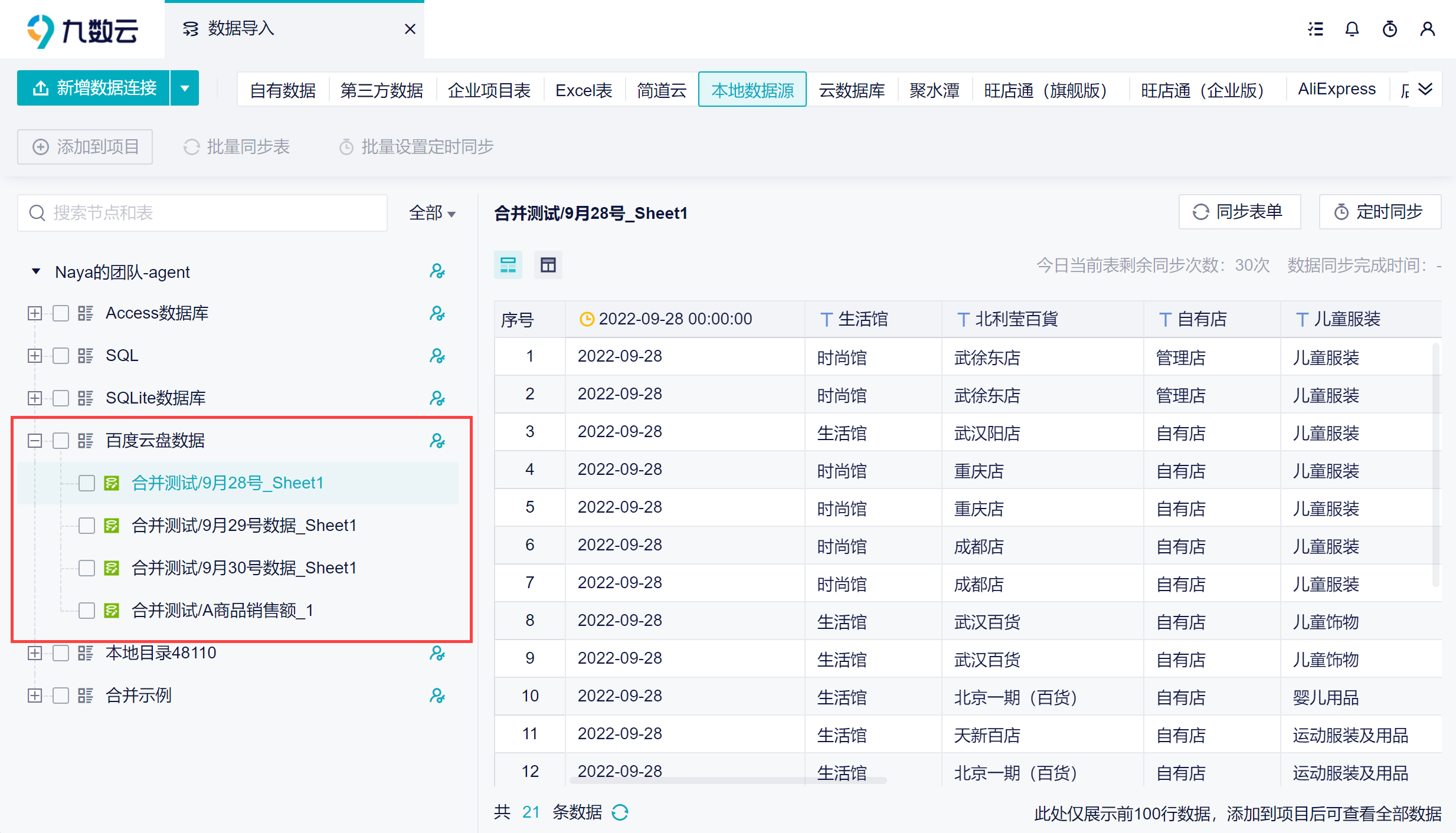Open the timer clock icon in header
Image resolution: width=1456 pixels, height=833 pixels.
click(x=1389, y=29)
